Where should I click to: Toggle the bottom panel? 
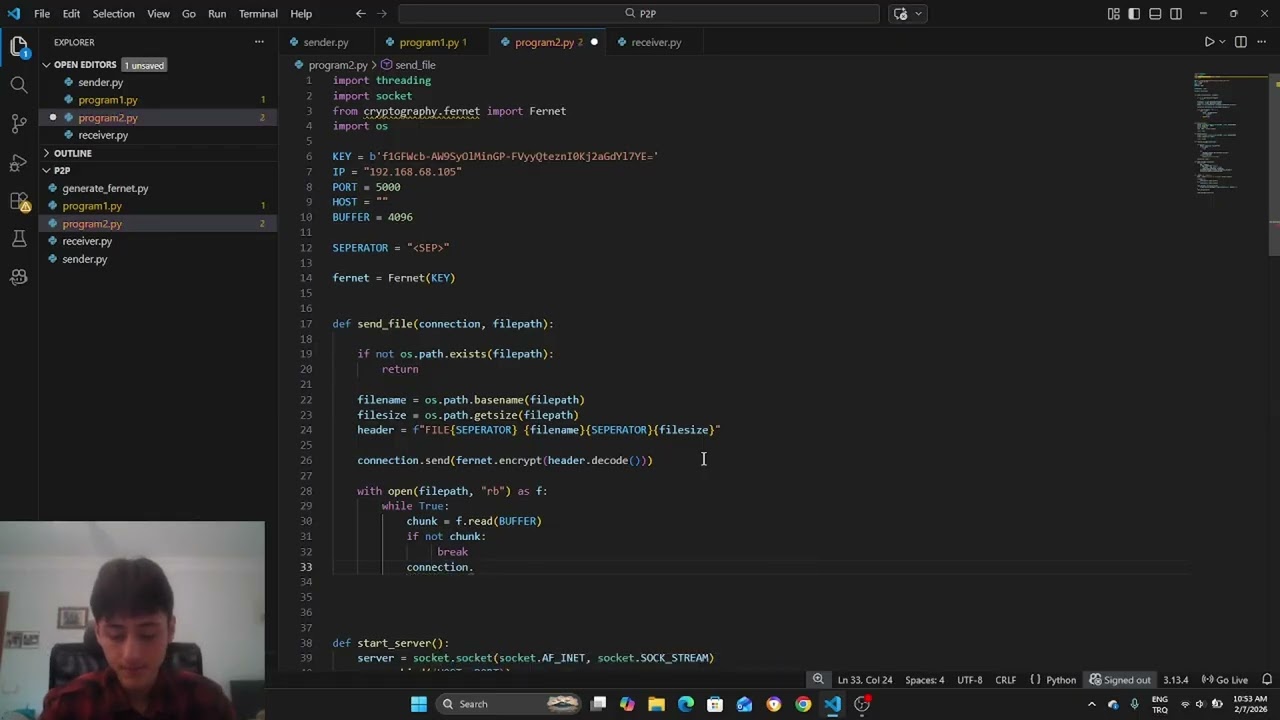click(x=1155, y=14)
